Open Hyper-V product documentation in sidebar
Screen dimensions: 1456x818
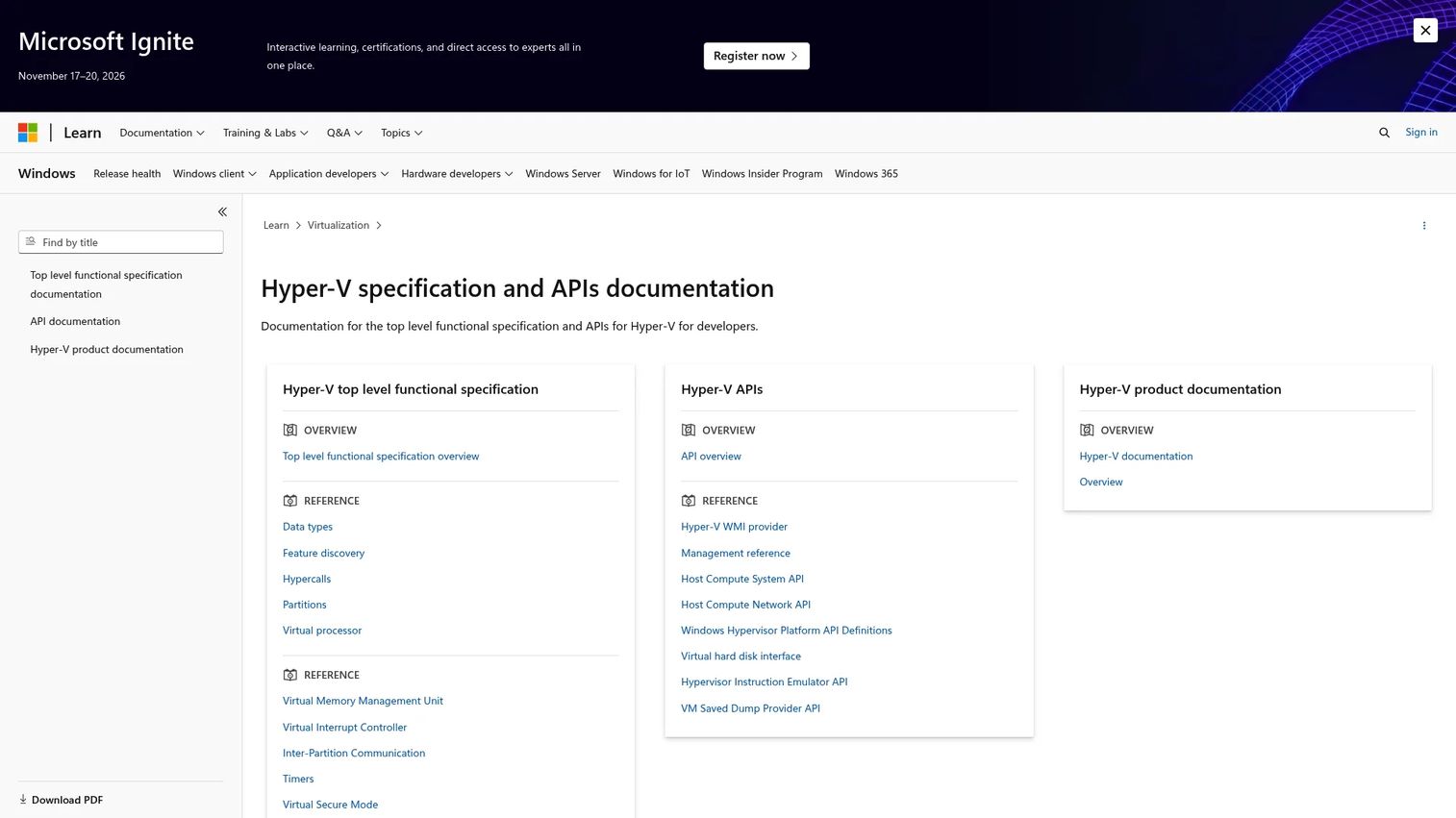pos(107,350)
